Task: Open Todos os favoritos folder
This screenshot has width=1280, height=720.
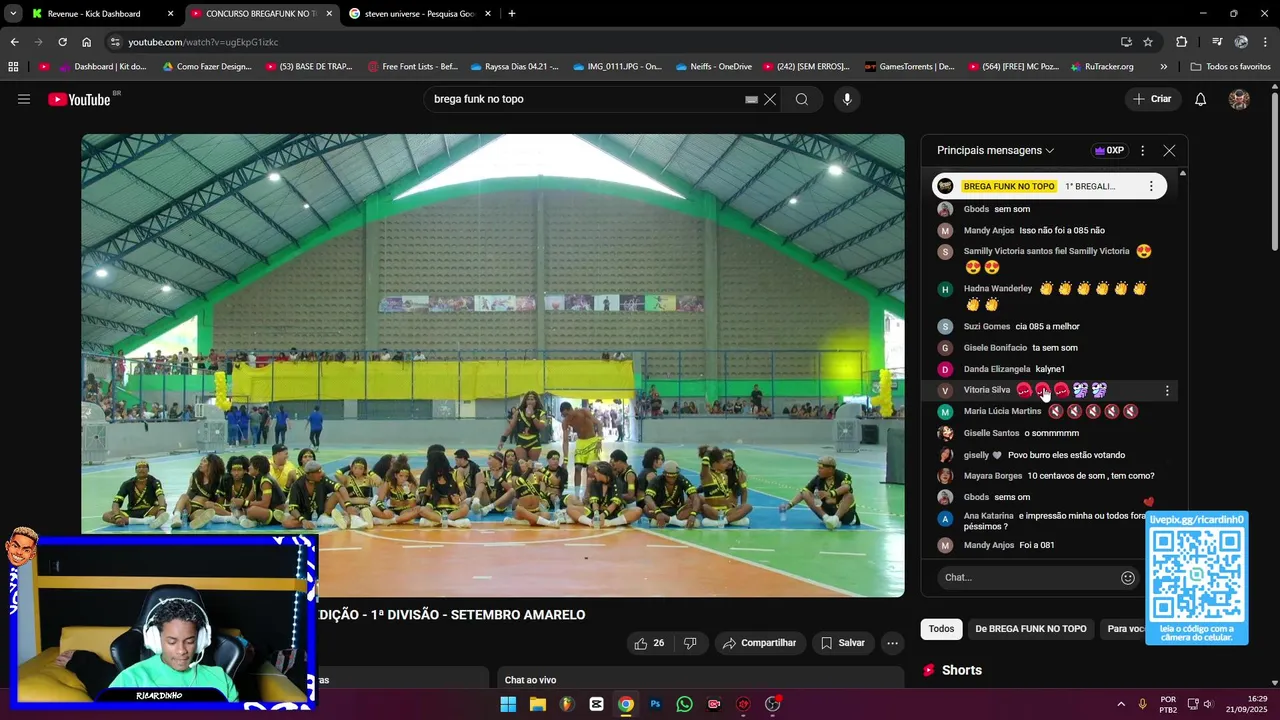Action: (x=1230, y=67)
